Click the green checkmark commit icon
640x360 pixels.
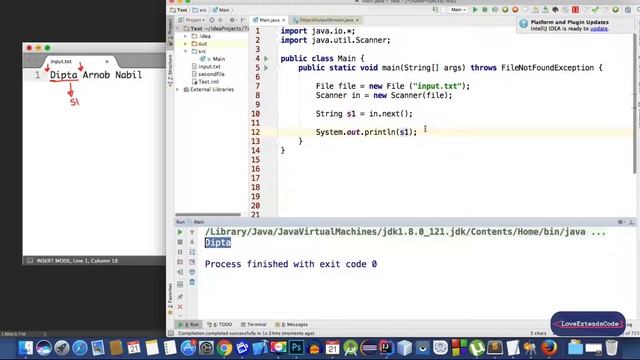coord(596,10)
